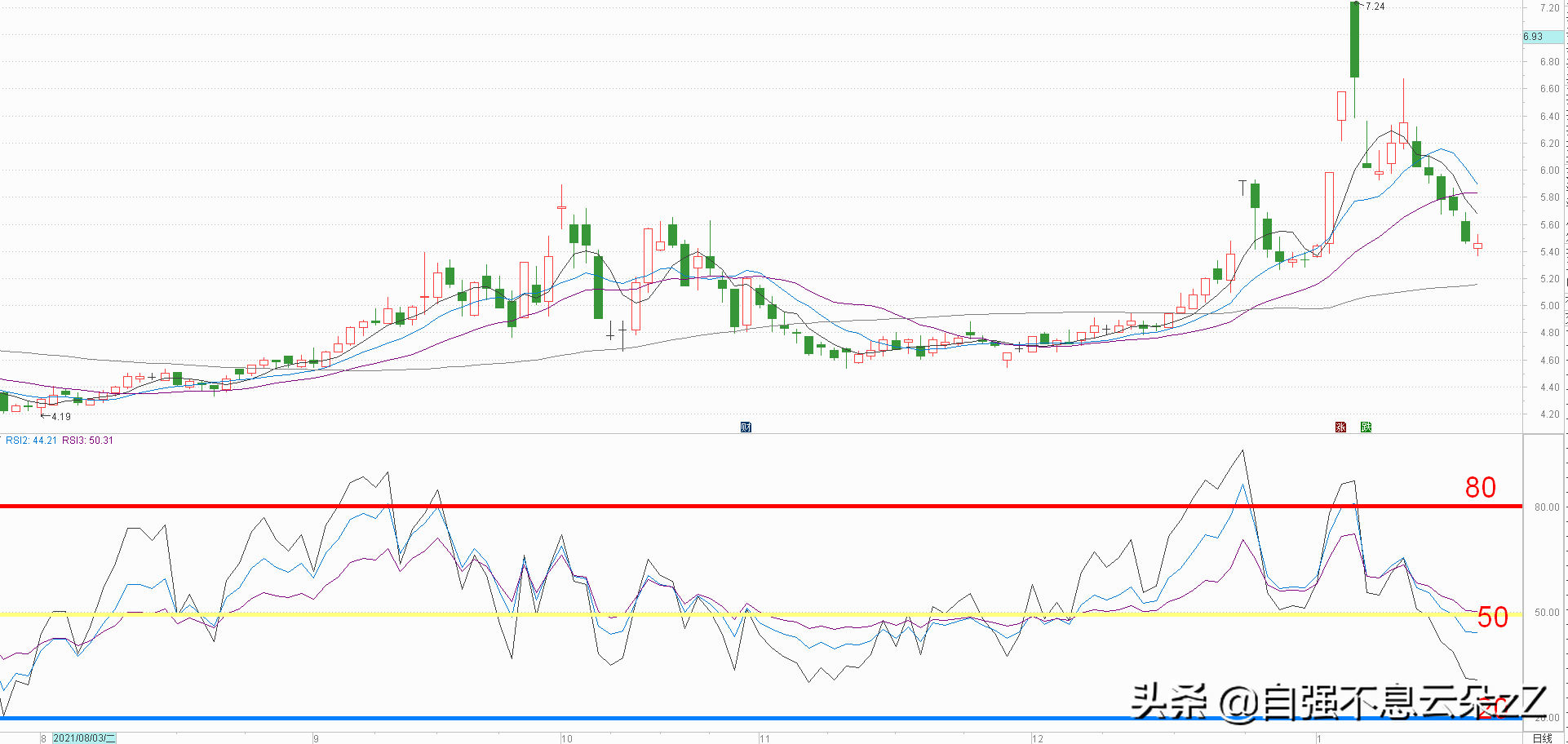This screenshot has height=744, width=1568.
Task: Open the 日线 period selector
Action: (1542, 738)
